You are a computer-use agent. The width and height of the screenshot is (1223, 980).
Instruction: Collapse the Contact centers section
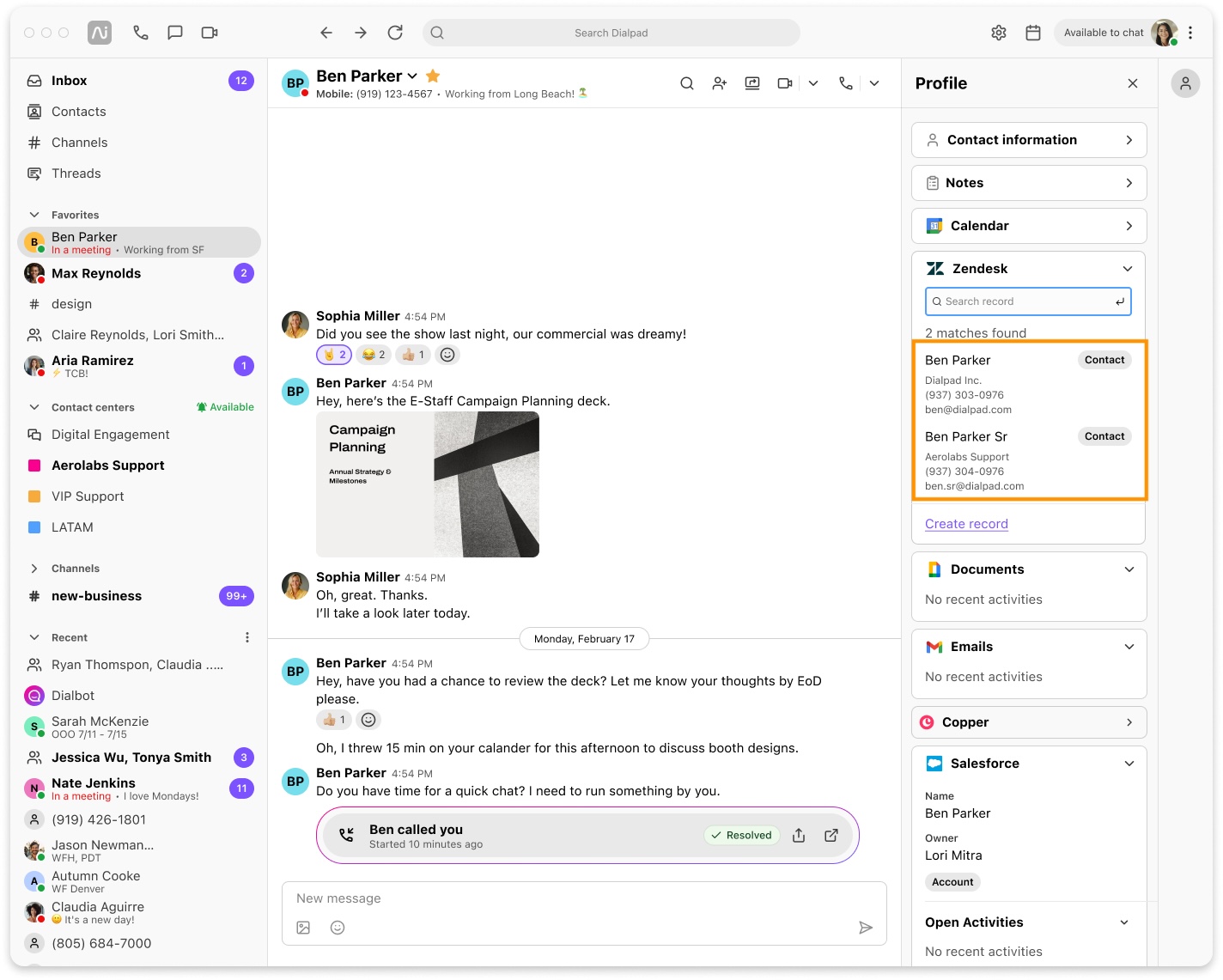[34, 407]
